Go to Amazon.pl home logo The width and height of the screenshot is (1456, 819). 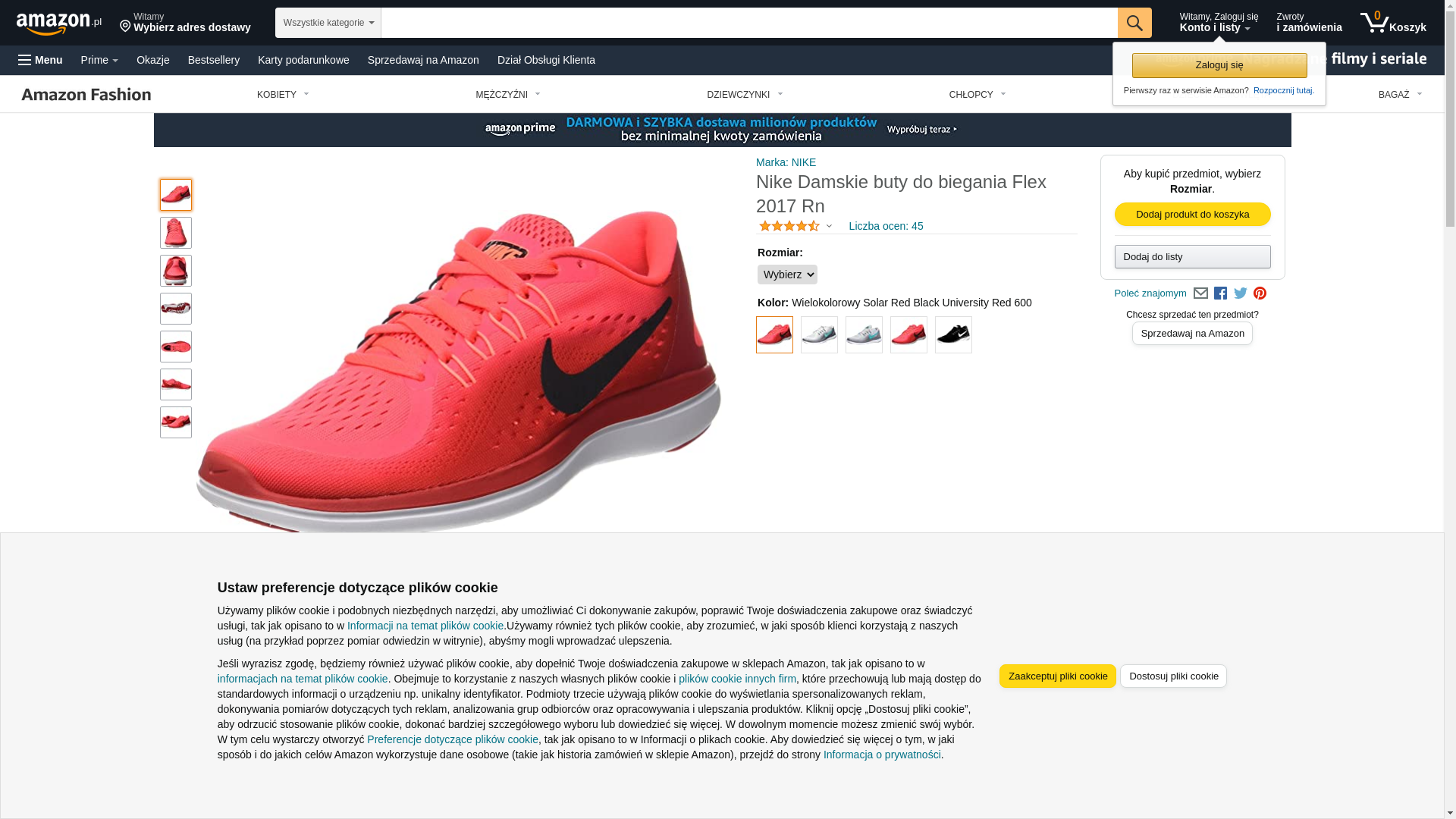[x=58, y=24]
